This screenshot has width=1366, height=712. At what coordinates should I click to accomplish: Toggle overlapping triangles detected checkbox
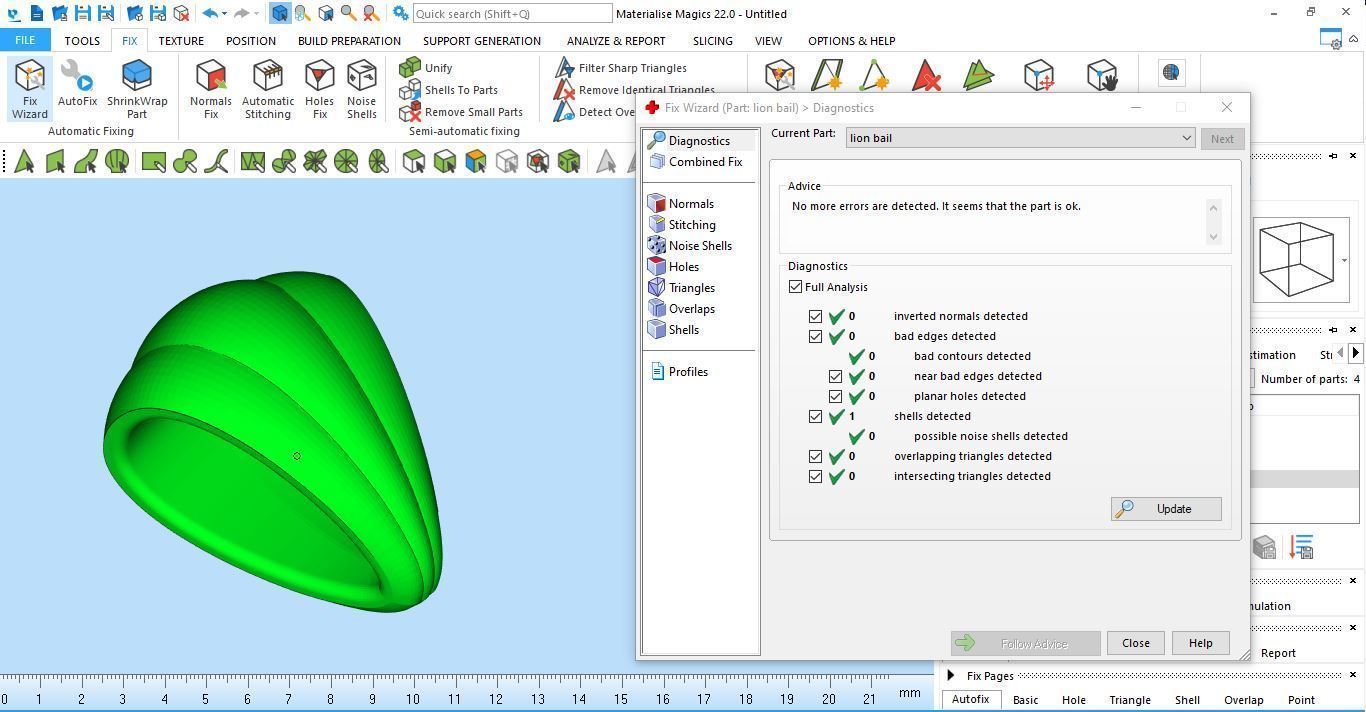pos(816,456)
